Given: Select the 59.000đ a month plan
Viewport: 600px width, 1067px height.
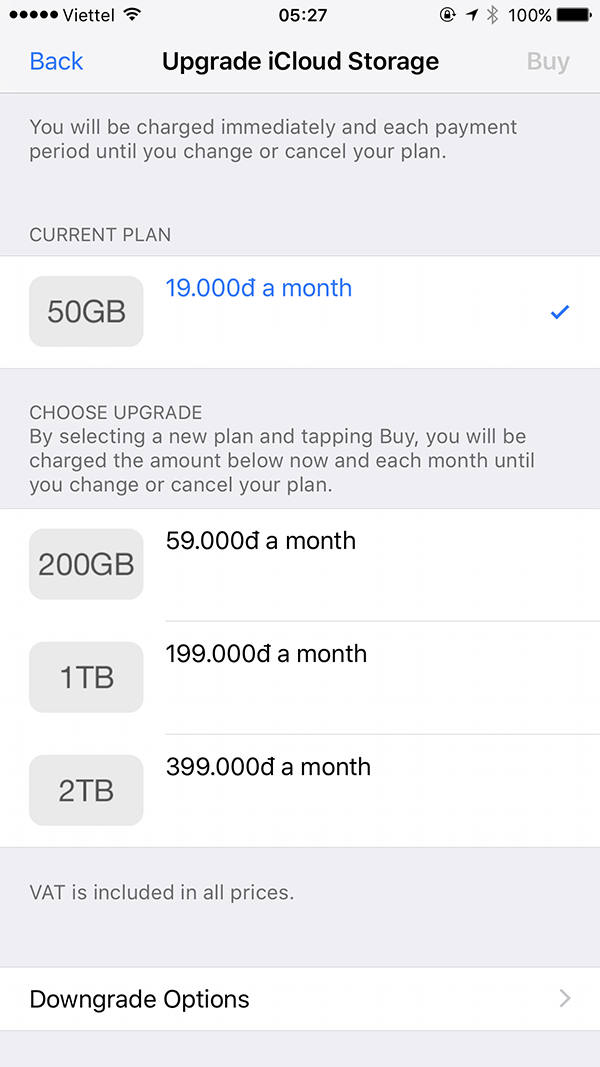Looking at the screenshot, I should [260, 541].
